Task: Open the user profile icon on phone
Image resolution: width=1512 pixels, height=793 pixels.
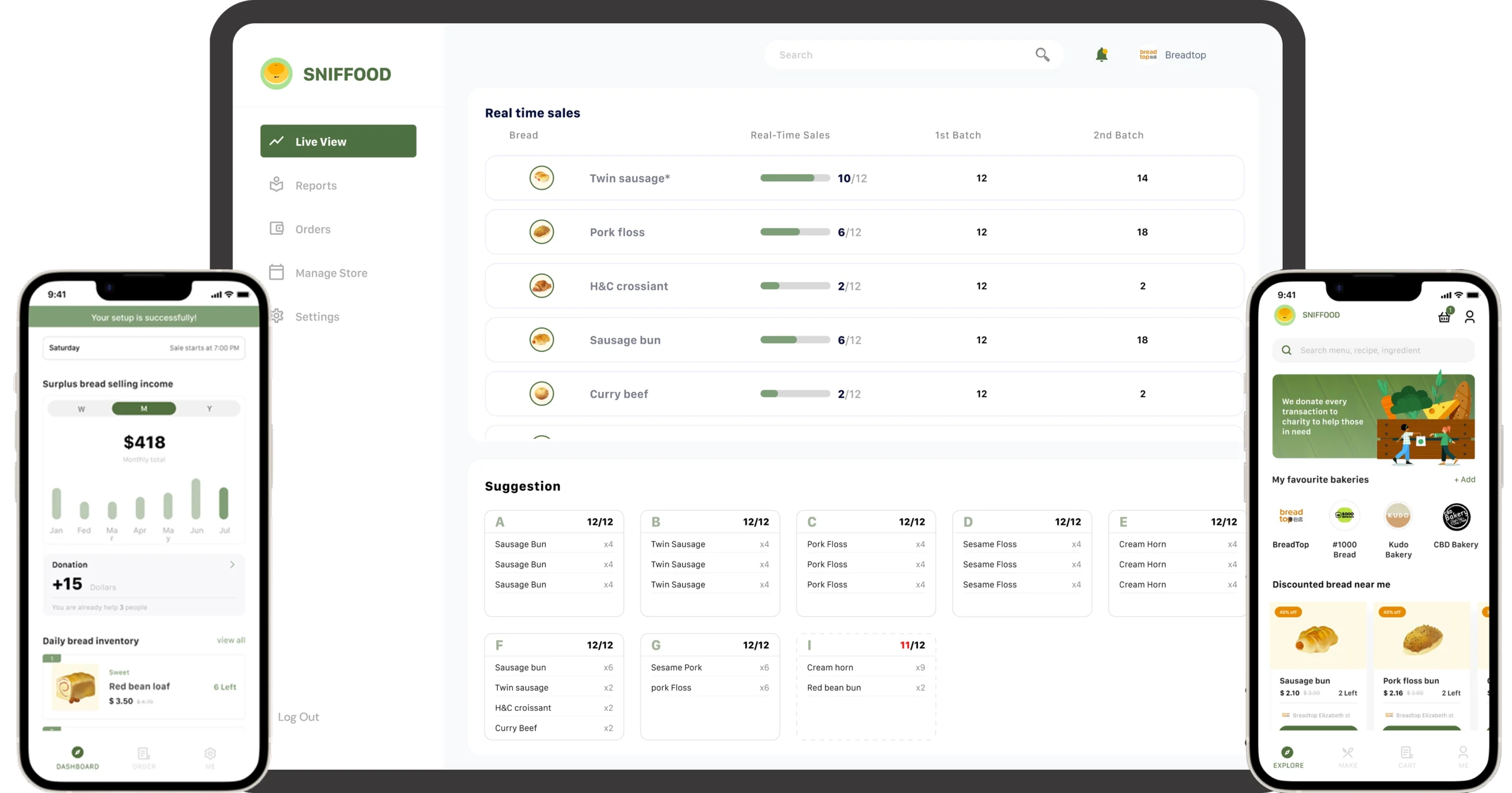Action: [1469, 317]
